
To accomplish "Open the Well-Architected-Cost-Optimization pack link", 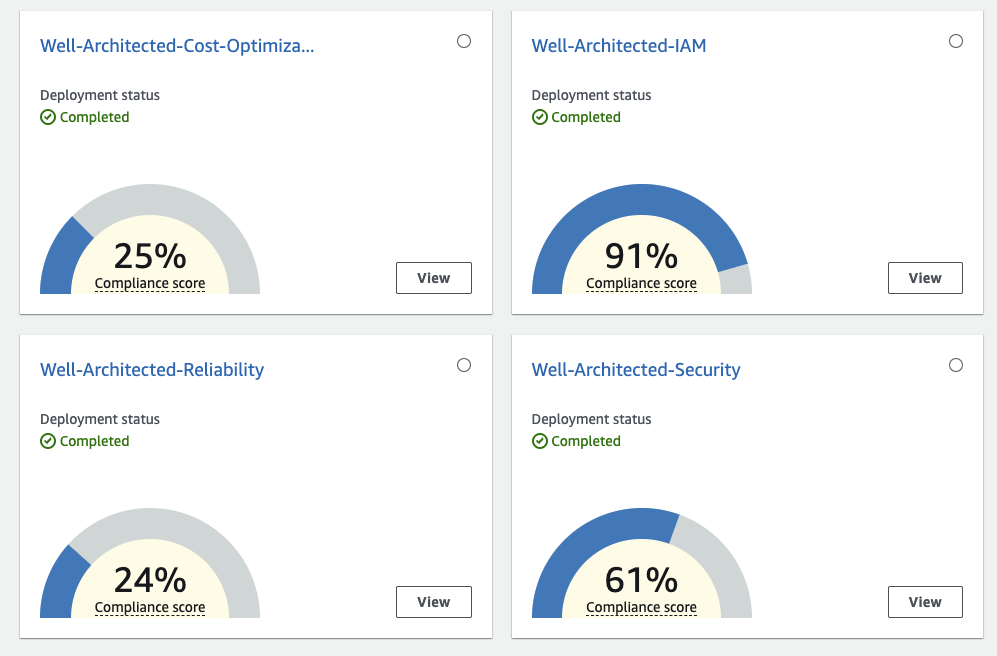I will pos(177,46).
